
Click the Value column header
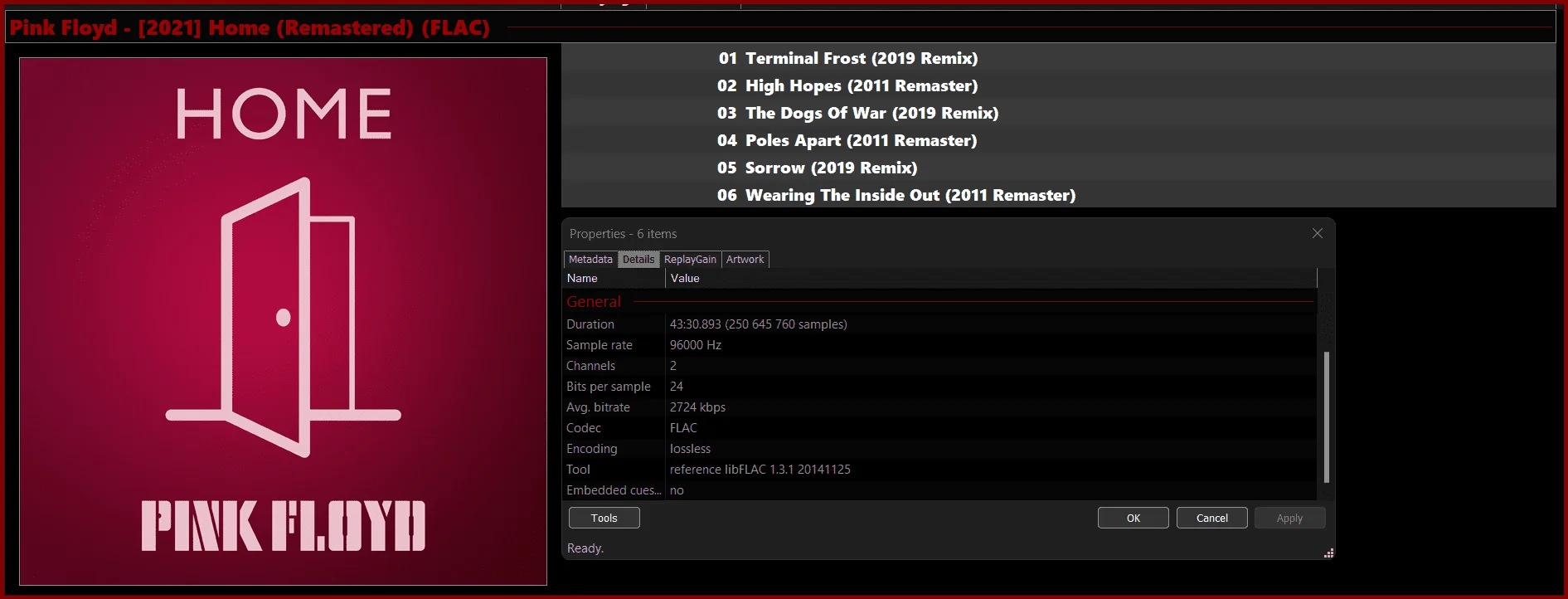991,278
